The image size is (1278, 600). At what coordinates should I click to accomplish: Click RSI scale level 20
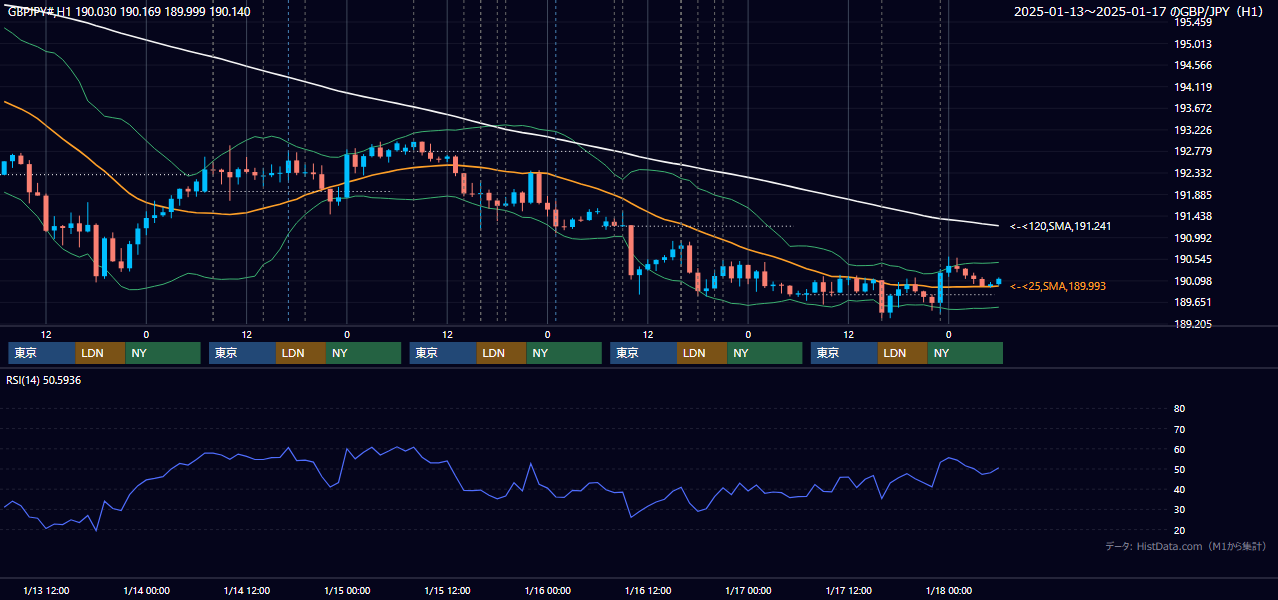(1179, 530)
